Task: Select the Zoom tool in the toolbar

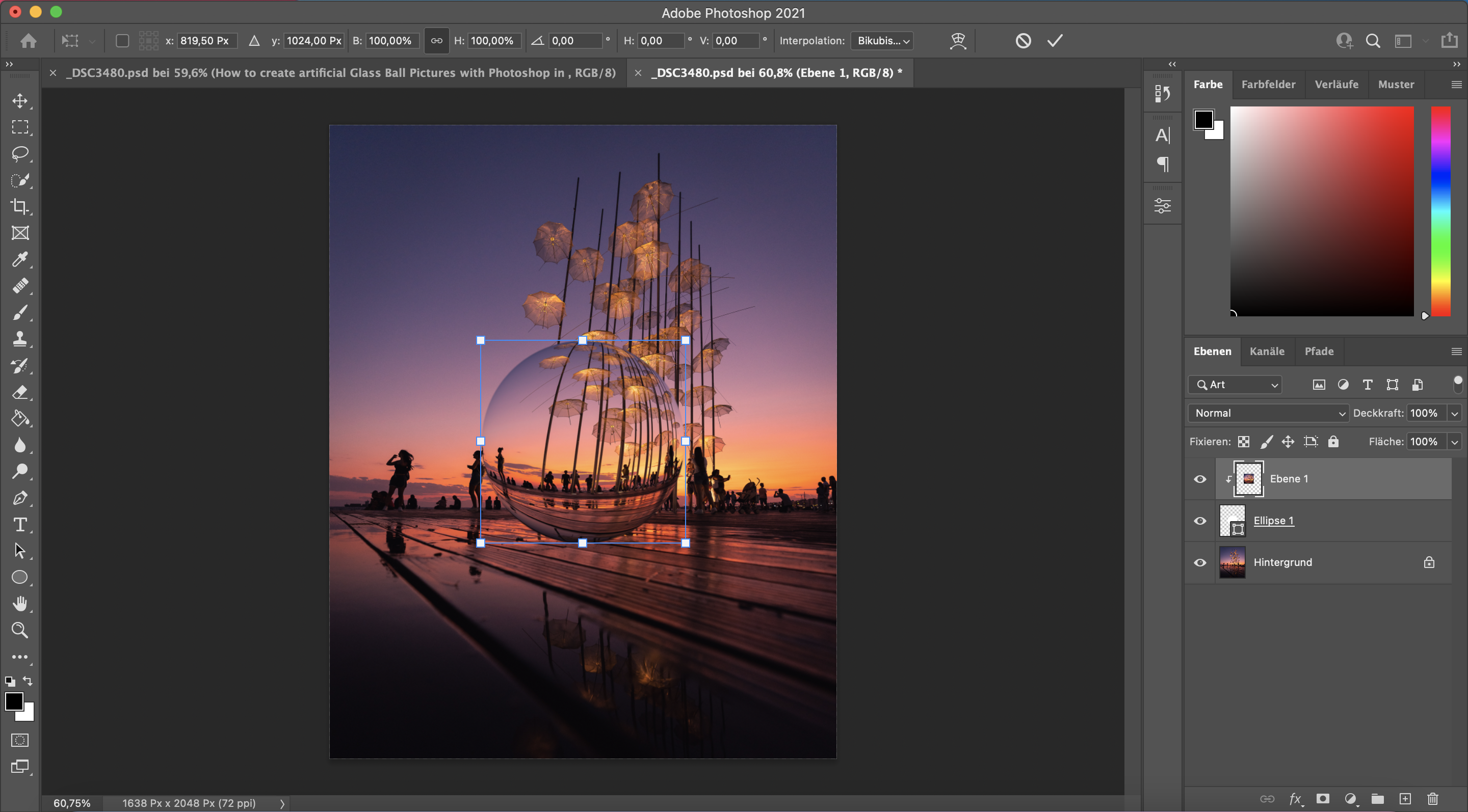Action: pos(20,630)
